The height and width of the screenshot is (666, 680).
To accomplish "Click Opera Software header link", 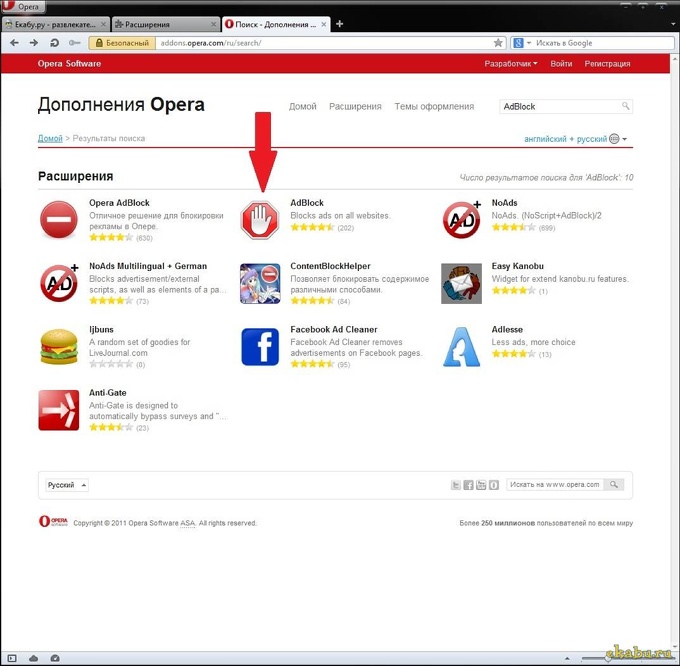I will coord(69,63).
